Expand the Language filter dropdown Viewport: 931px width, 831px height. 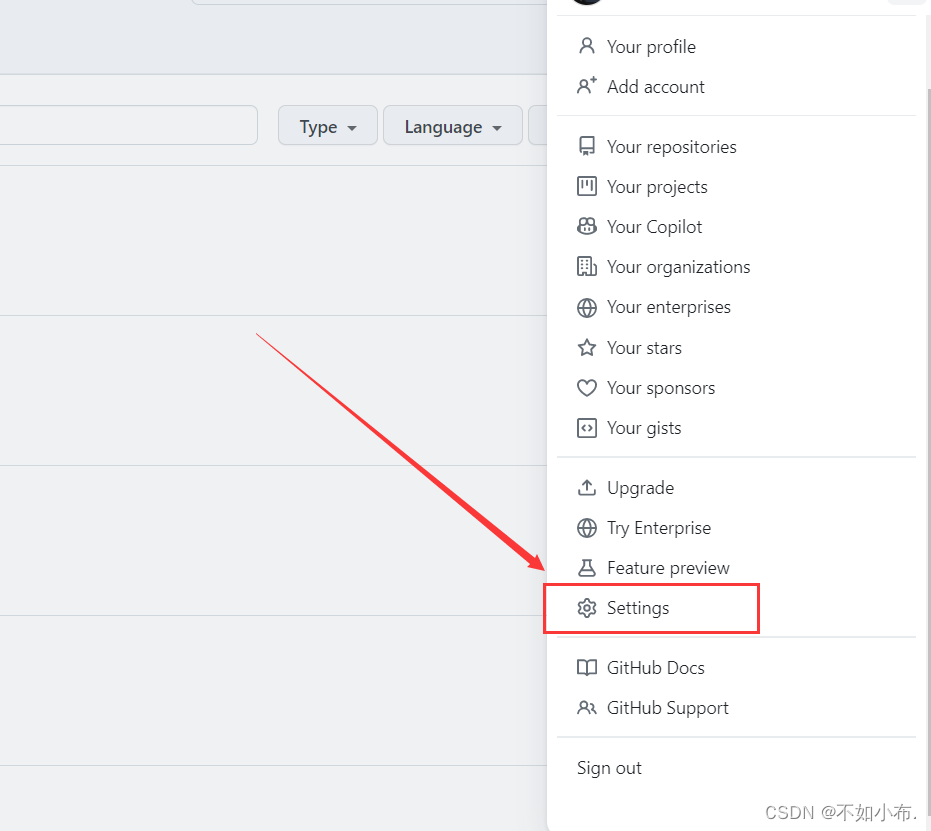tap(452, 127)
